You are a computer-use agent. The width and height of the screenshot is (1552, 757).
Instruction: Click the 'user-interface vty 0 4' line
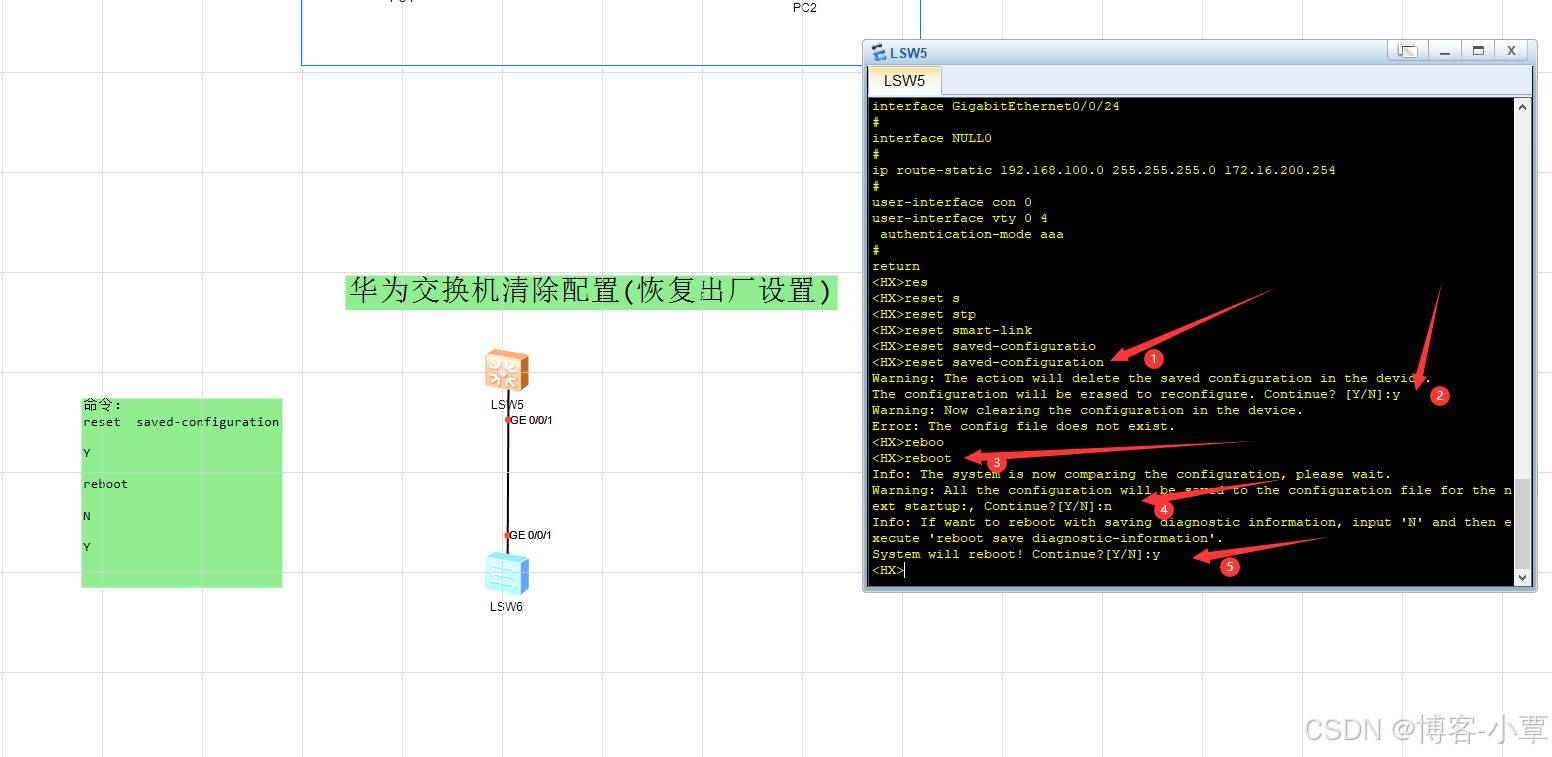[960, 218]
